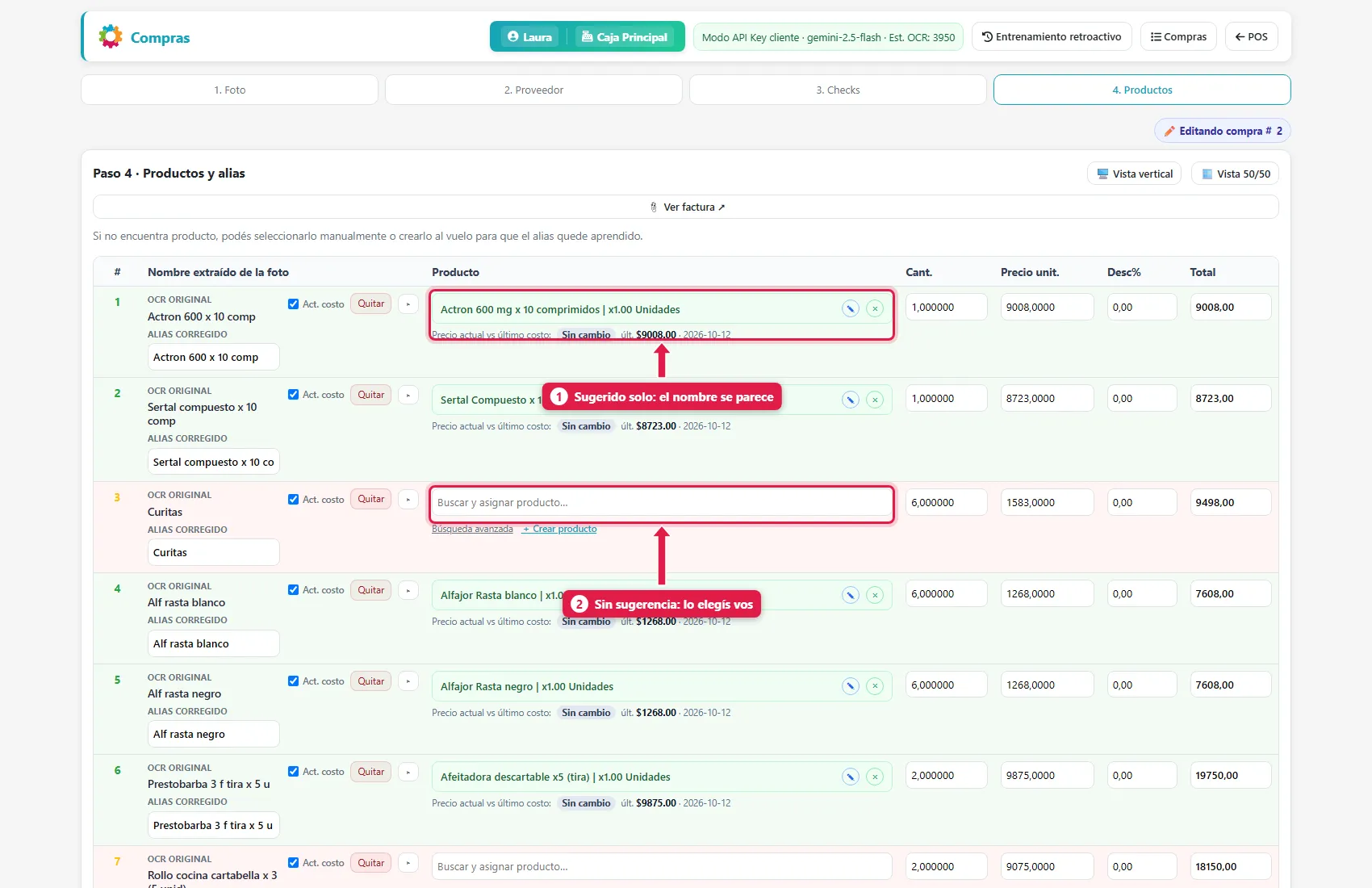The image size is (1372, 888).
Task: Expand arrow button on Curitas row
Action: (x=408, y=499)
